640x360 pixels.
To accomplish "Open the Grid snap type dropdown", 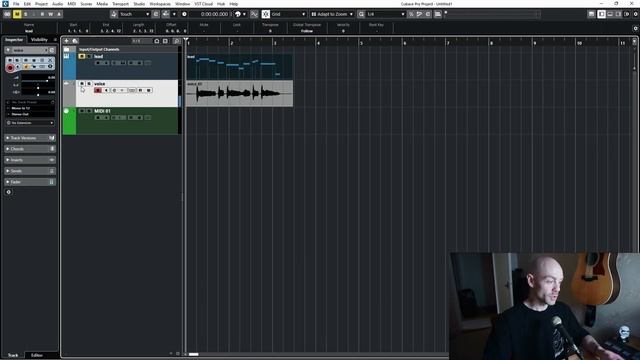I will click(x=288, y=14).
